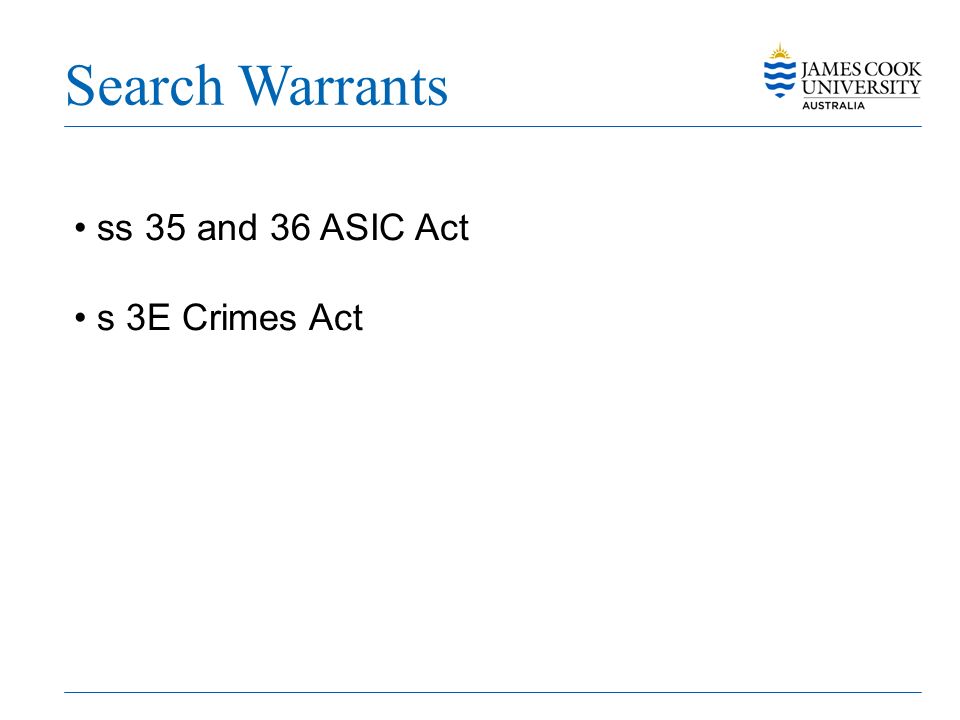Click the word 'Search' in the title
Viewport: 960px width, 720px height.
(144, 86)
